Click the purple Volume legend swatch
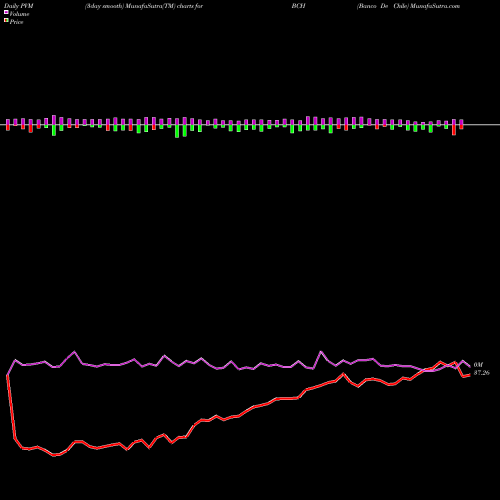Image resolution: width=500 pixels, height=500 pixels. pyautogui.click(x=6, y=13)
